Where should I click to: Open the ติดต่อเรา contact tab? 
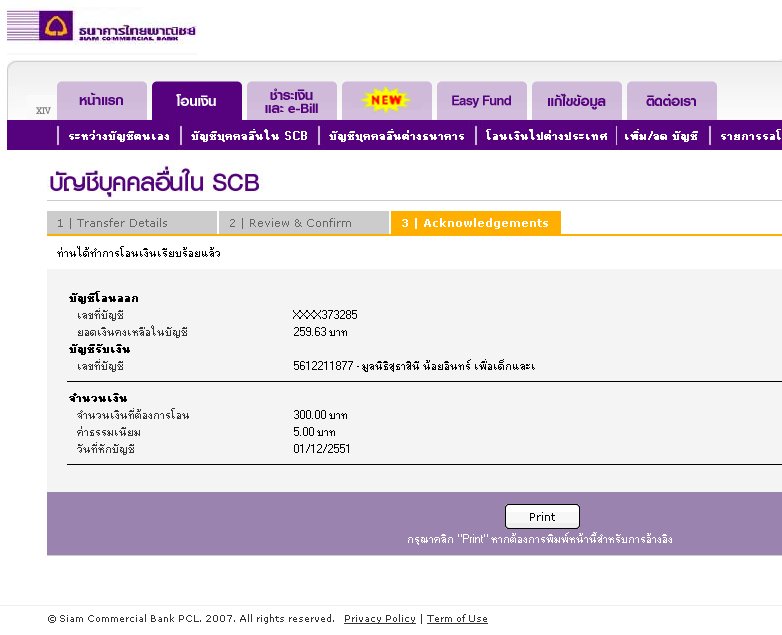point(672,101)
